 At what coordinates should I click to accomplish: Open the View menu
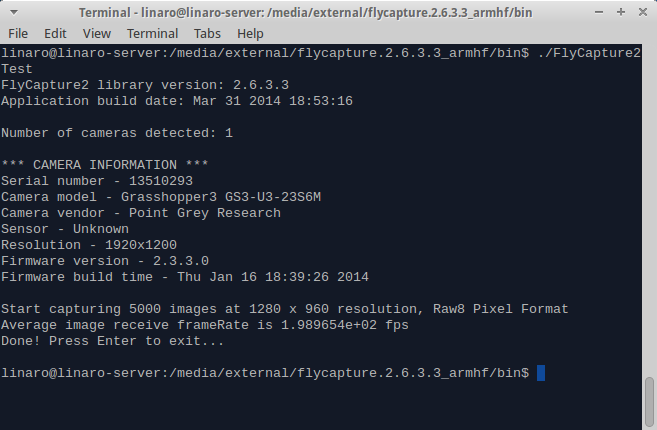coord(96,34)
